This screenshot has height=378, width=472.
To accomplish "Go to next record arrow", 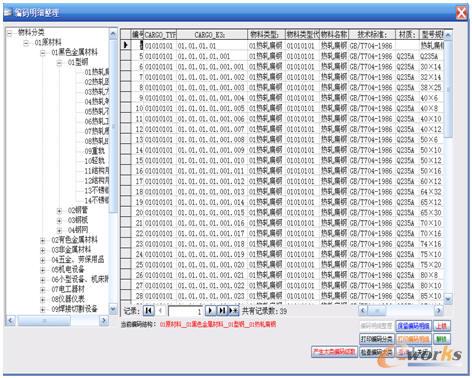I will [x=210, y=311].
